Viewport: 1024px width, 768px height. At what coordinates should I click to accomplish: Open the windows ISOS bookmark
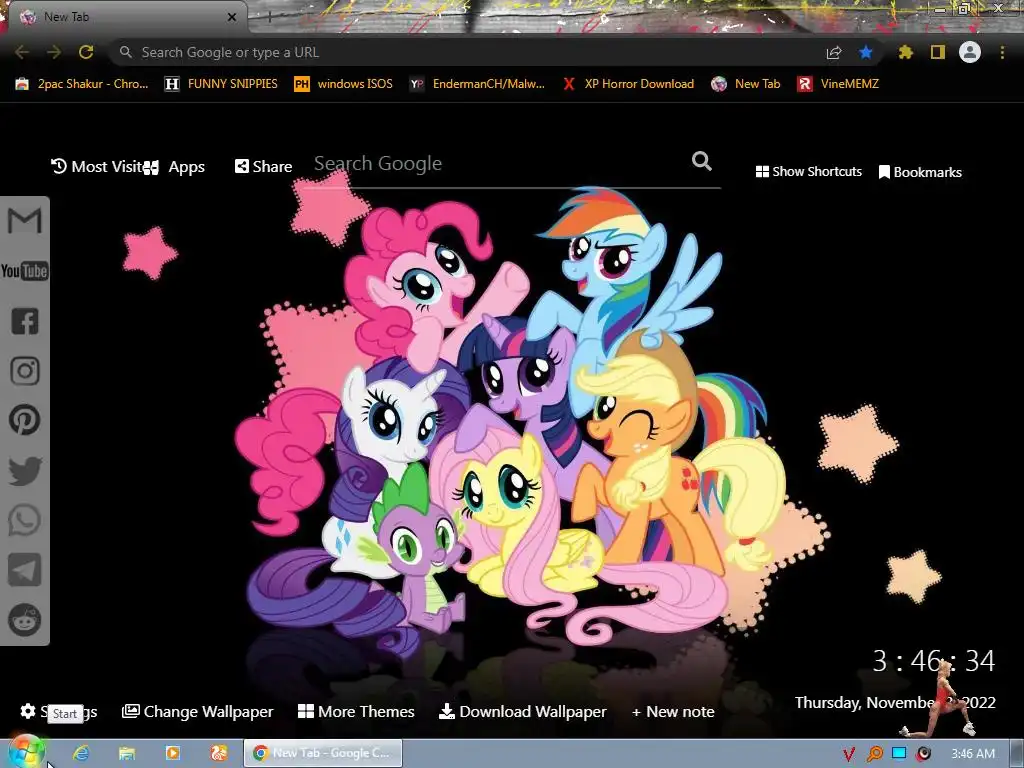tap(344, 84)
